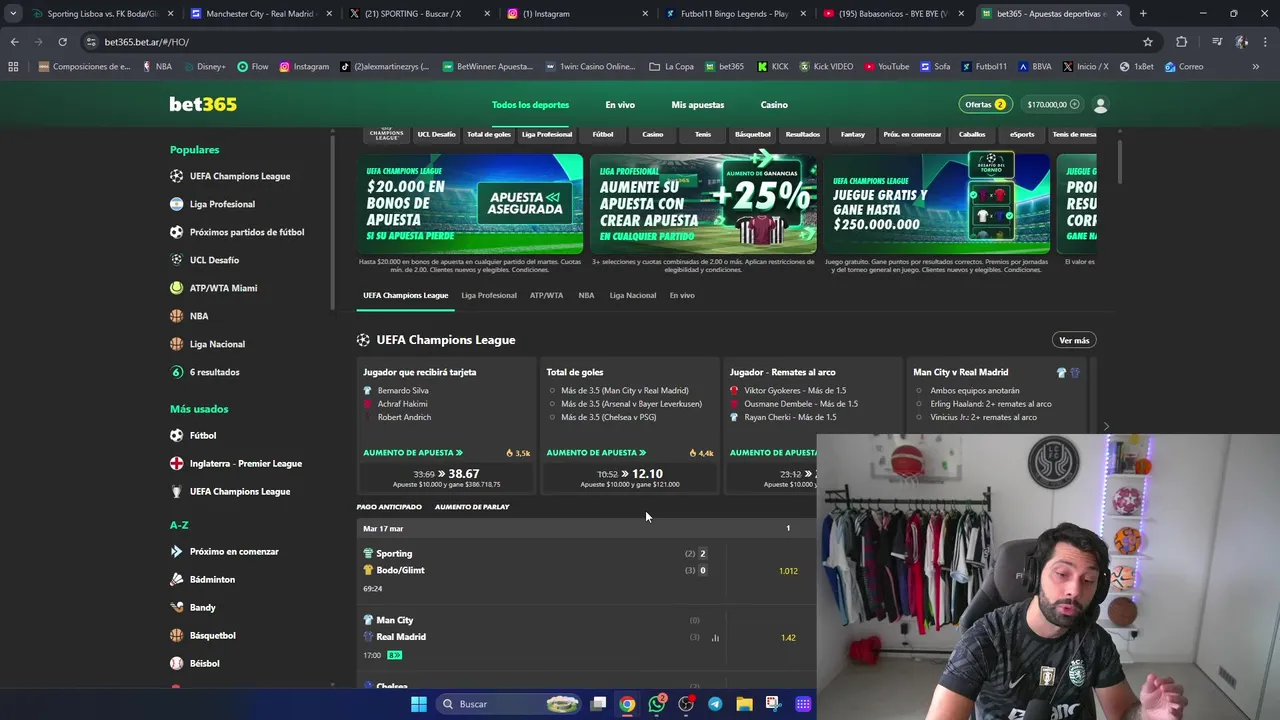The width and height of the screenshot is (1280, 720).
Task: Switch to the ATP/WTA sub-tab
Action: [x=546, y=295]
